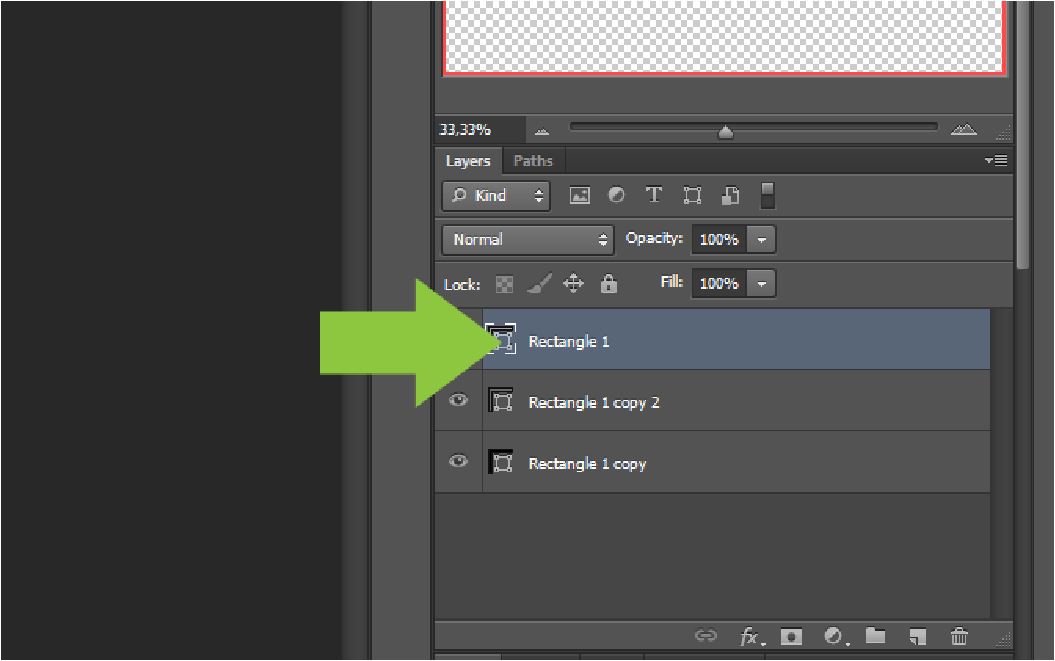
Task: Open the Layers panel flyout menu
Action: [x=995, y=160]
